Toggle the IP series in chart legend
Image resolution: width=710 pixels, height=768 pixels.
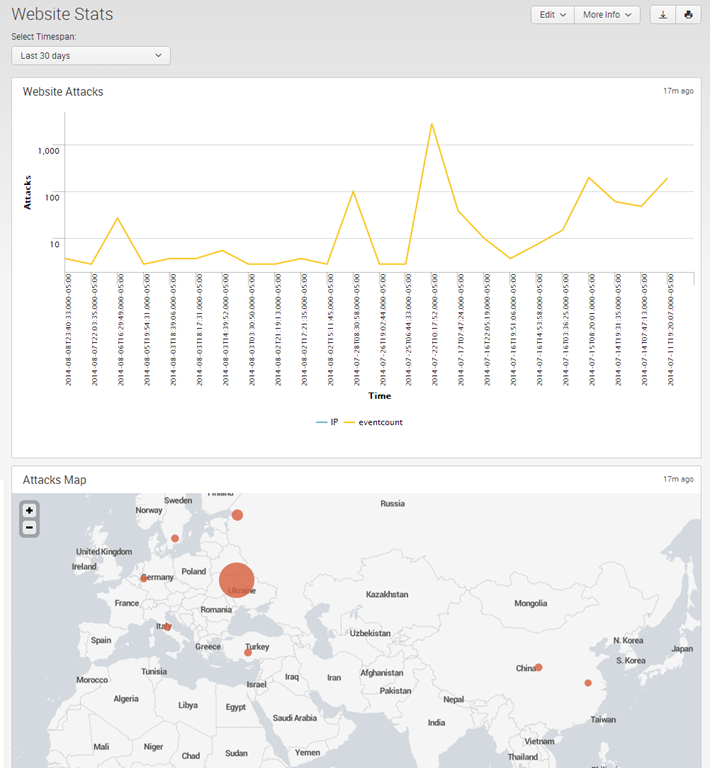(327, 422)
